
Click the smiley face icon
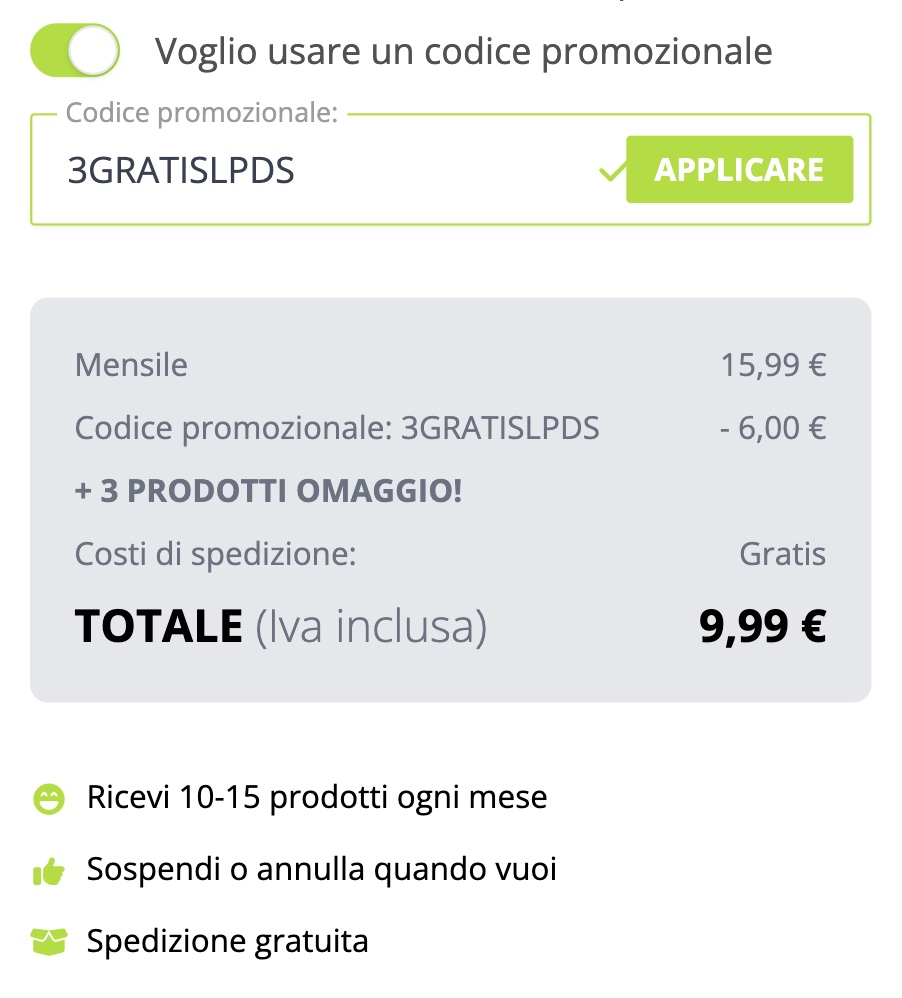tap(48, 799)
